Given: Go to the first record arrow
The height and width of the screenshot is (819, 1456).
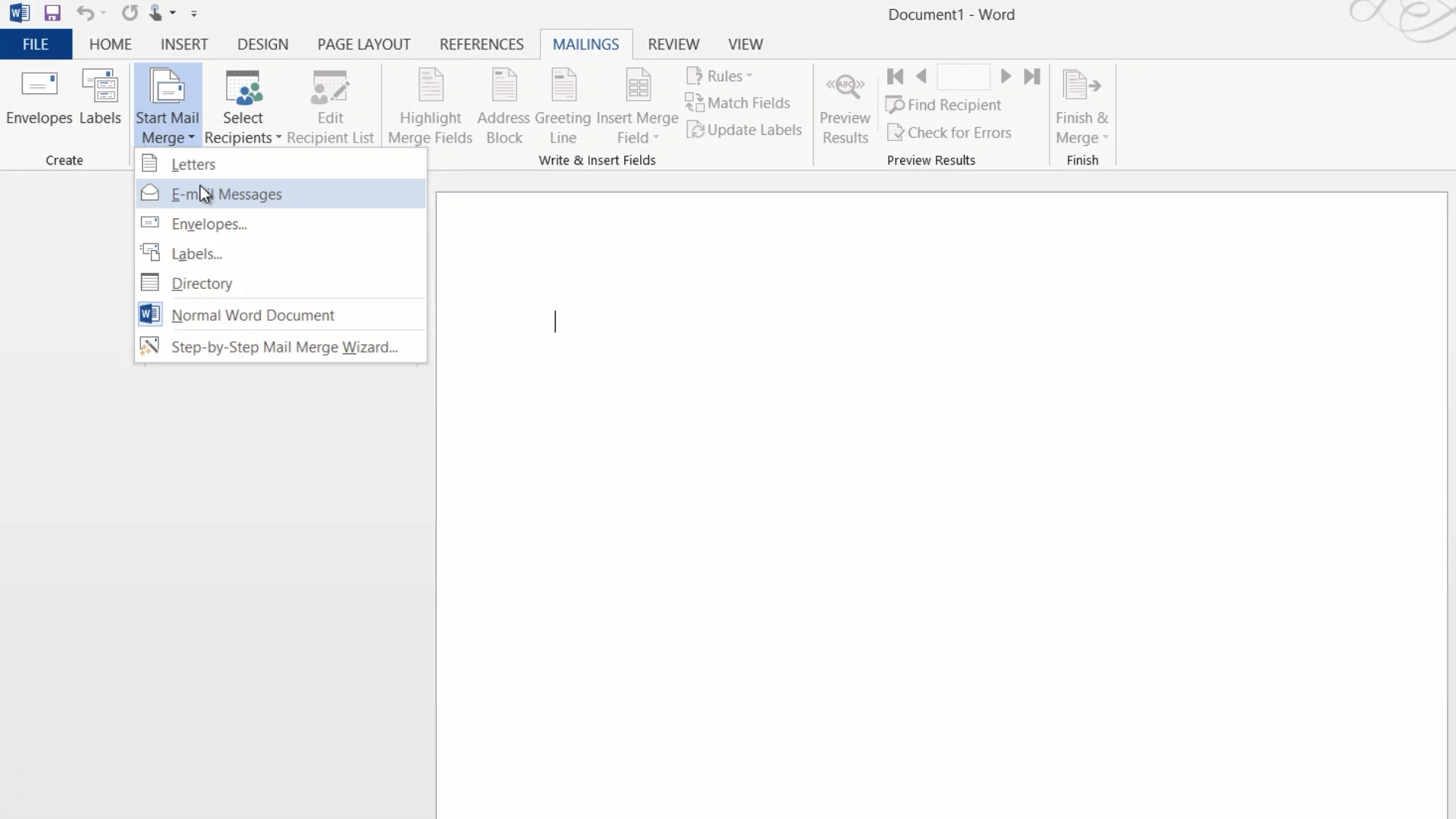Looking at the screenshot, I should click(895, 77).
